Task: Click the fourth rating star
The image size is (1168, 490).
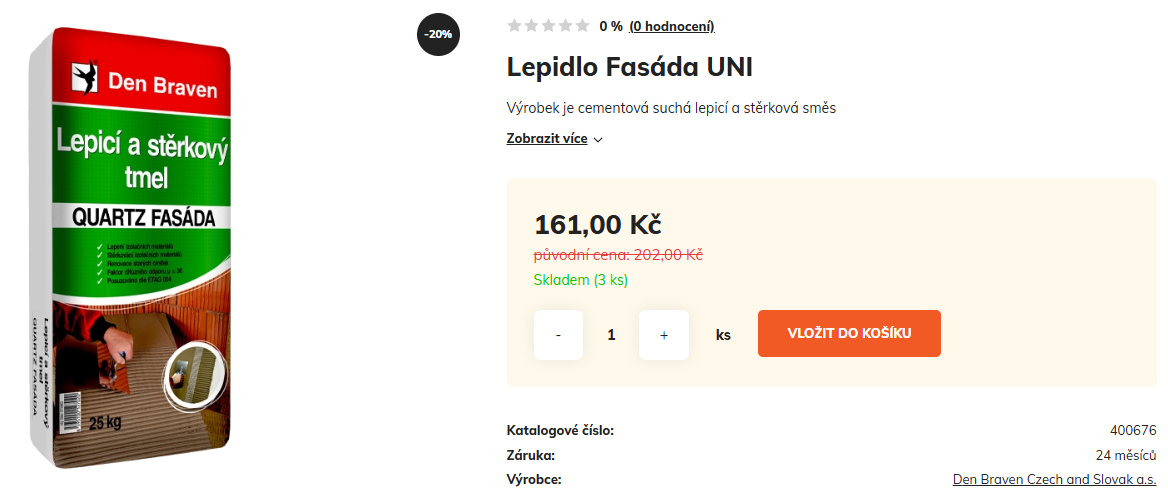Action: [565, 26]
